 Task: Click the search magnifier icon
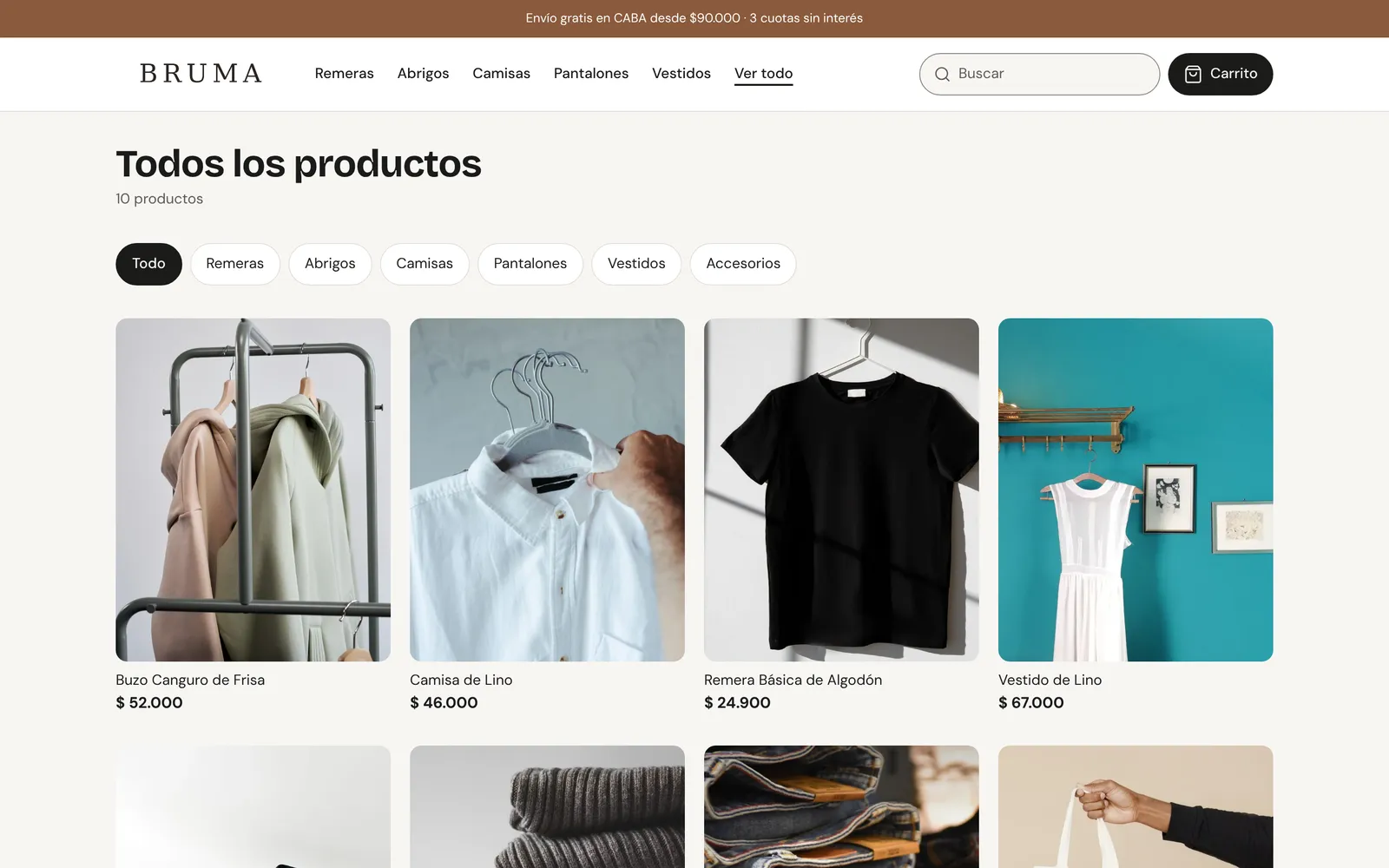942,75
